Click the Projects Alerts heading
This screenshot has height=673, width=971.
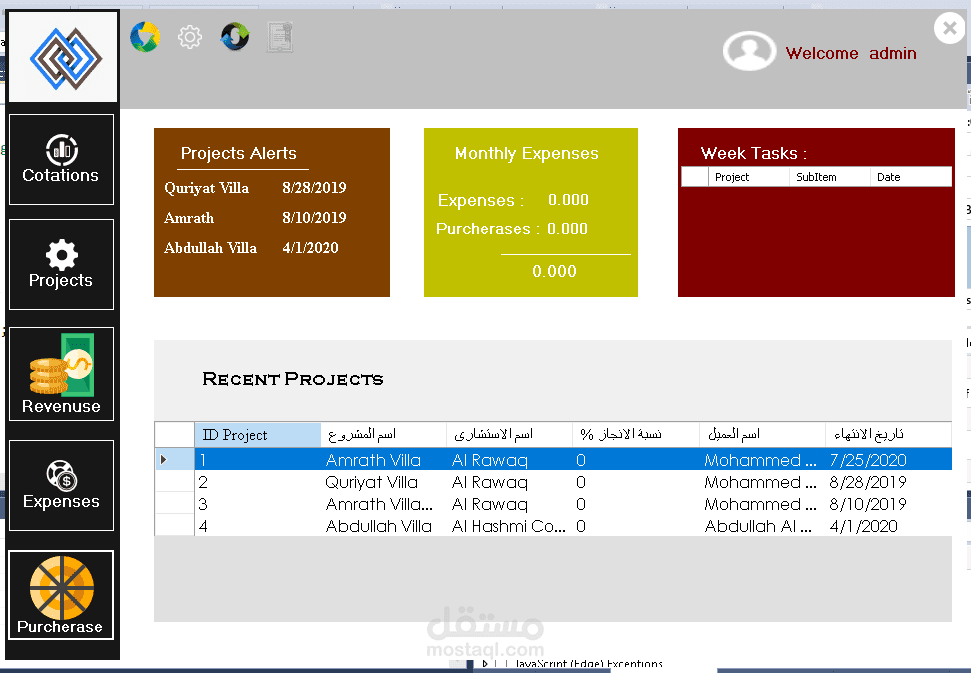pyautogui.click(x=238, y=153)
